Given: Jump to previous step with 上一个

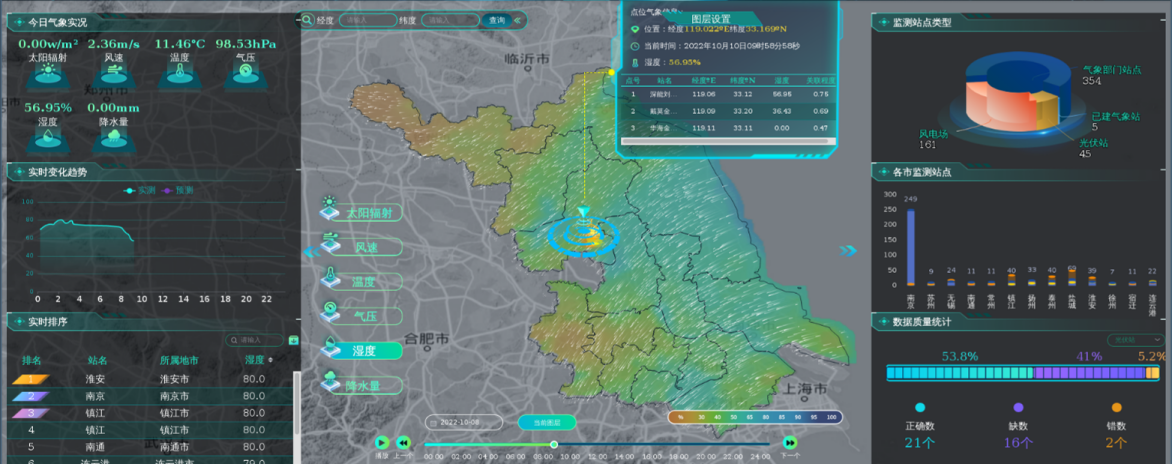Looking at the screenshot, I should [x=403, y=443].
